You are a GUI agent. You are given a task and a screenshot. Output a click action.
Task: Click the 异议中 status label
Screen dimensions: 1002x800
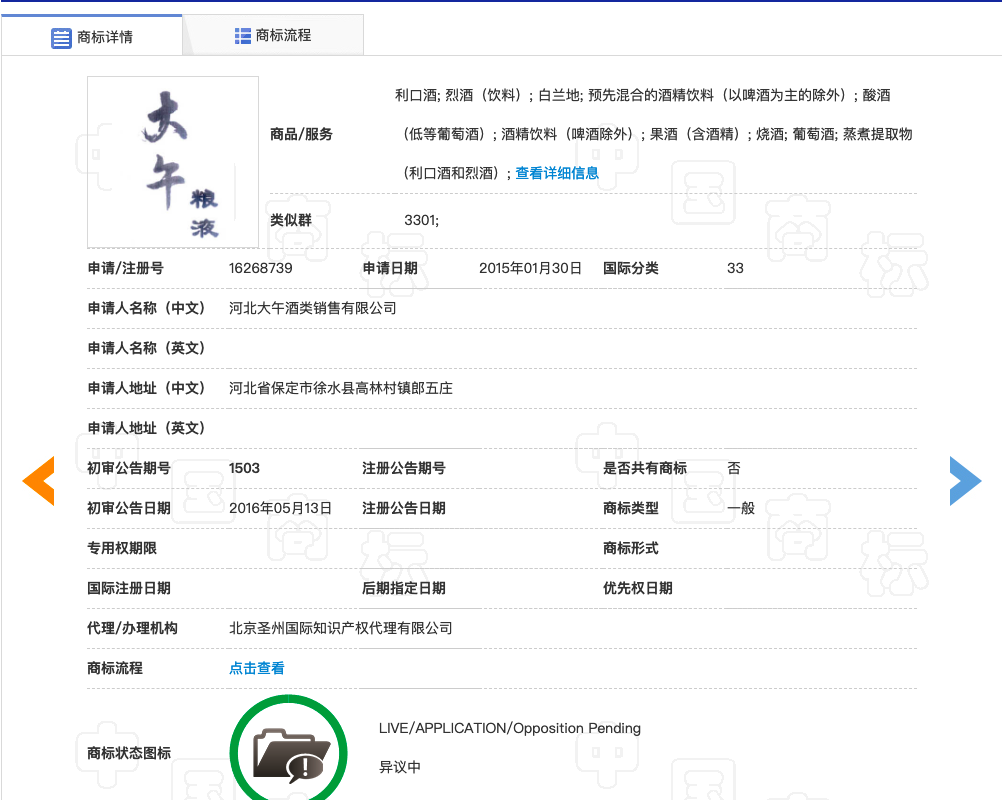[400, 768]
